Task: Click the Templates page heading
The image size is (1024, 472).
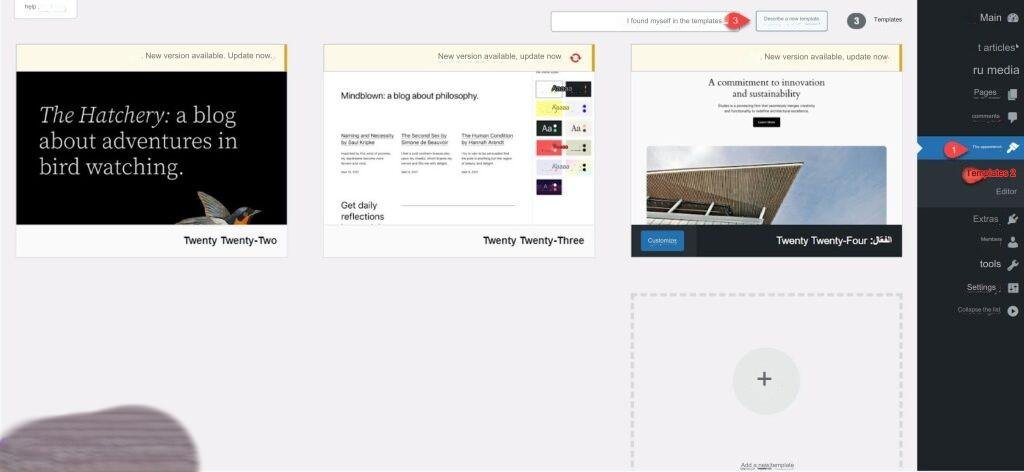Action: point(888,20)
